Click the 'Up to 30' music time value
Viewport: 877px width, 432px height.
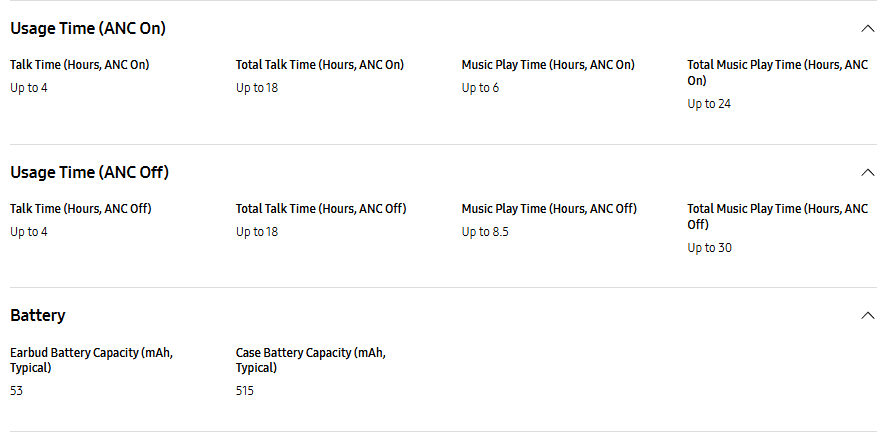(x=709, y=248)
